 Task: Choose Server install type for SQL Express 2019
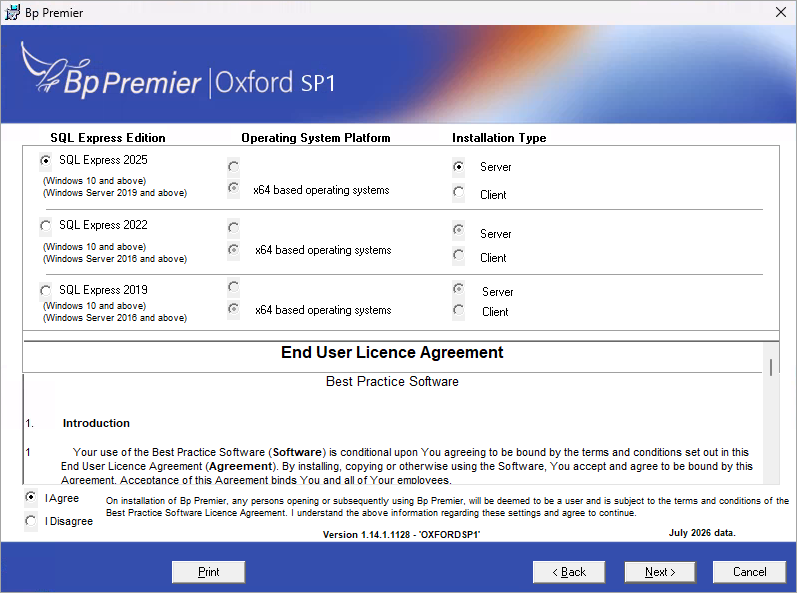pos(458,289)
